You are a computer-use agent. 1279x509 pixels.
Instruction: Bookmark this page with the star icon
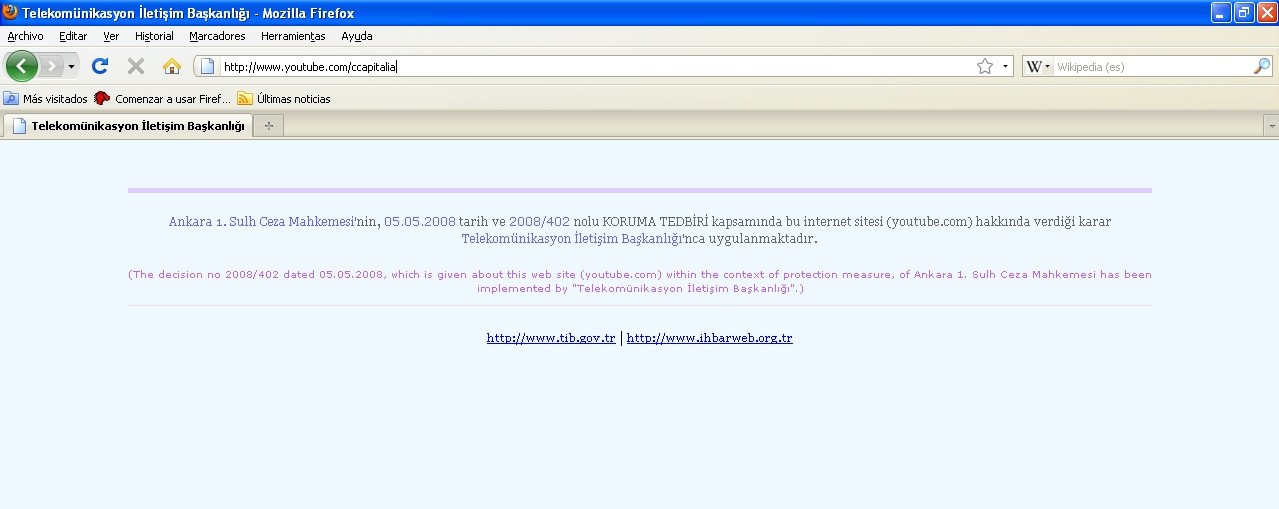985,66
